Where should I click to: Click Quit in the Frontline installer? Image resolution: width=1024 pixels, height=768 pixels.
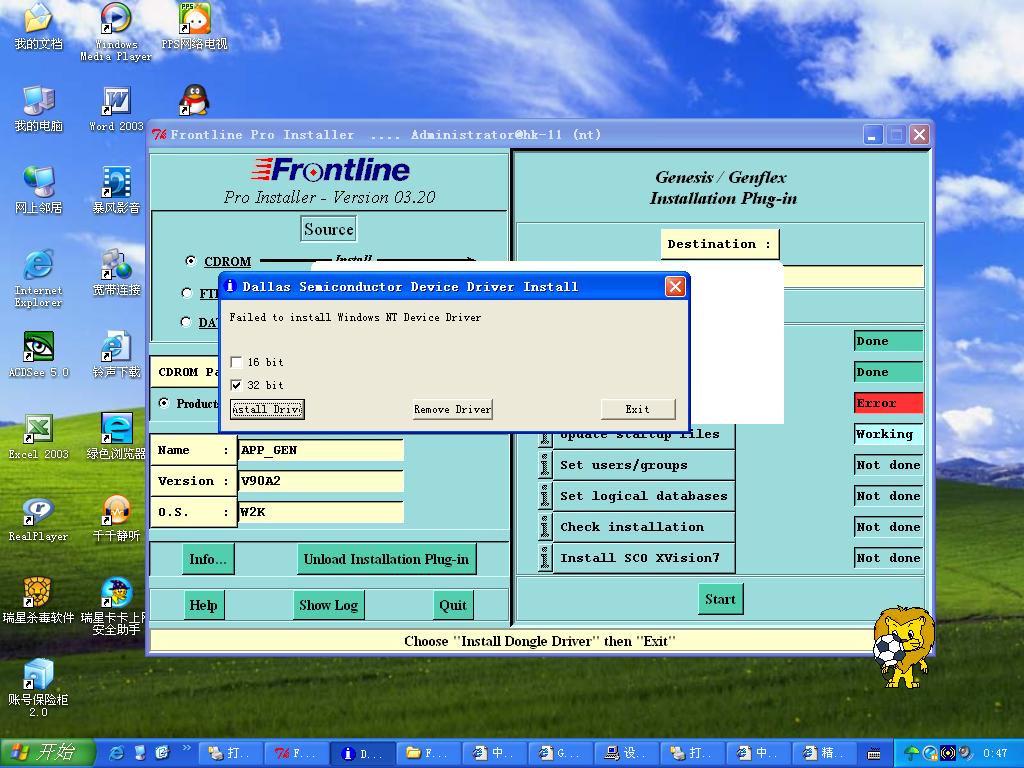click(453, 605)
